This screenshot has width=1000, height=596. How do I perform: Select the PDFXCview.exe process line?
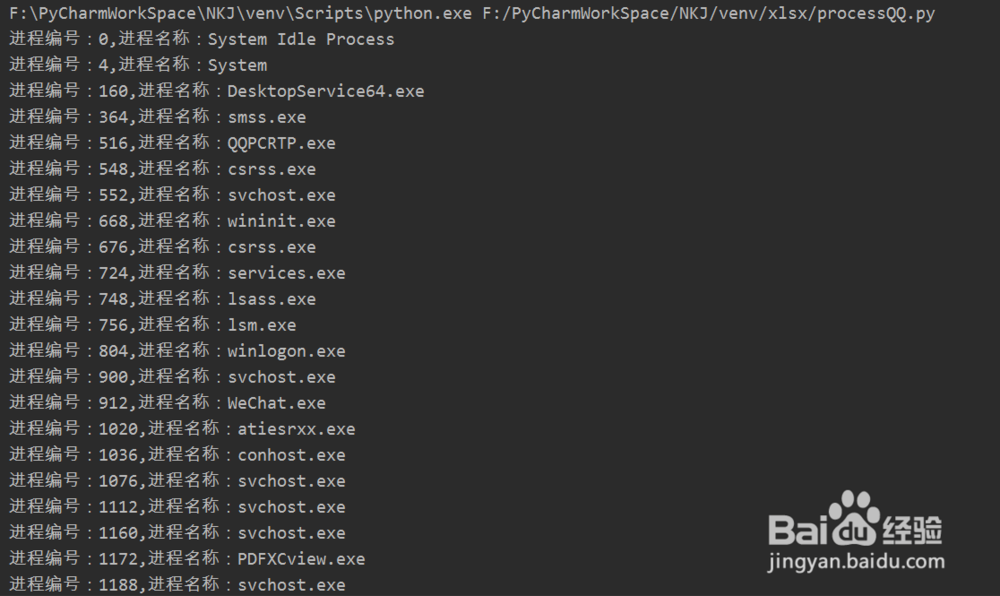tap(187, 559)
